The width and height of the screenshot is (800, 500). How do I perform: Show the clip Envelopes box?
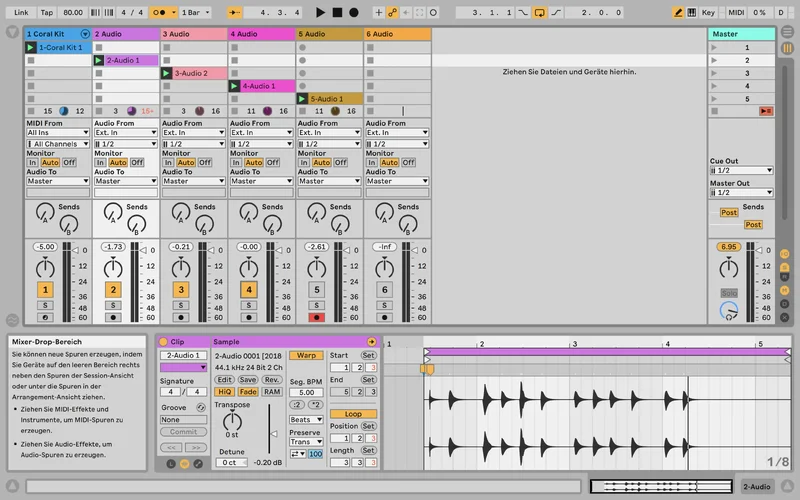(197, 463)
